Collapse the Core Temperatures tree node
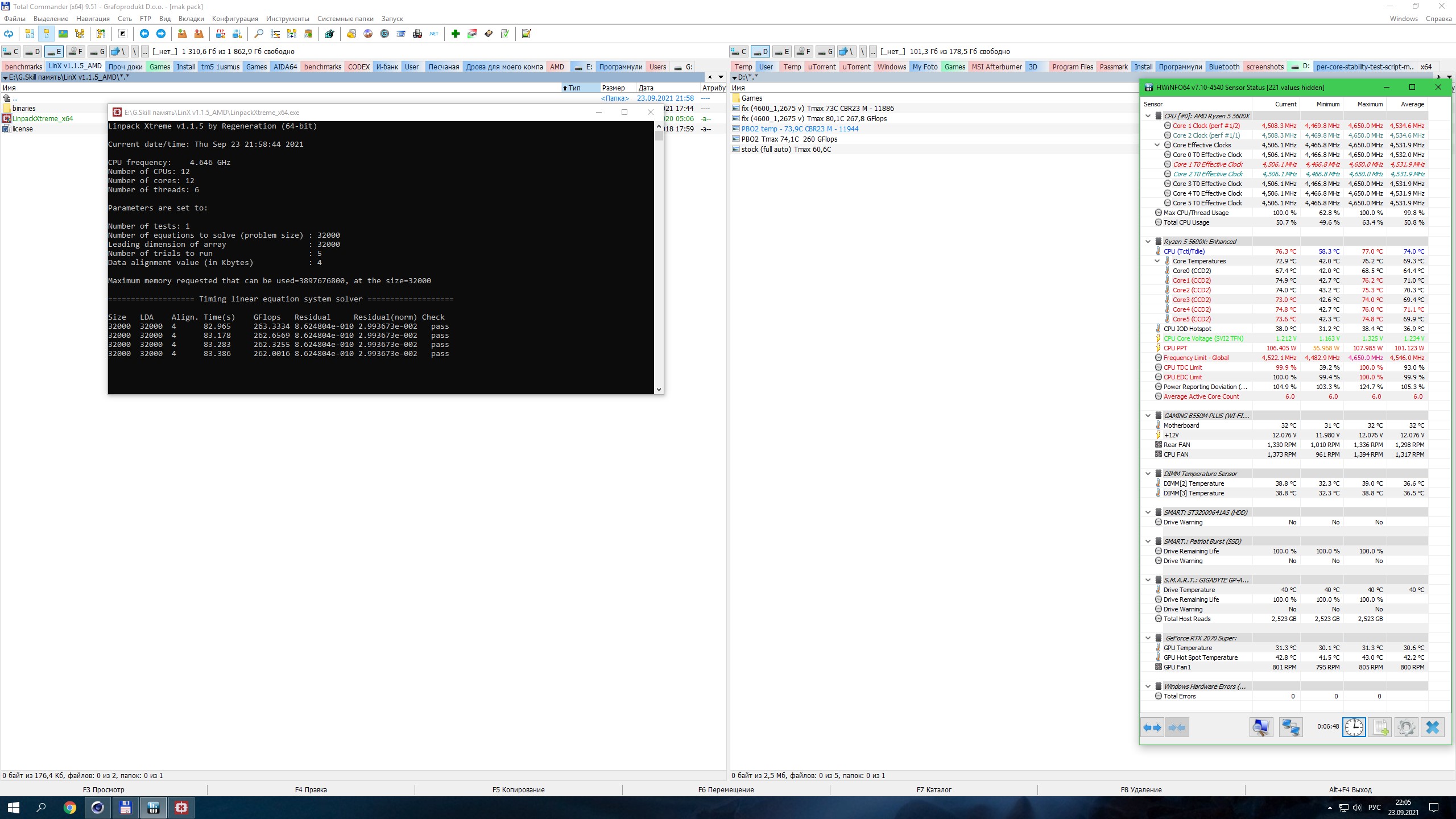The width and height of the screenshot is (1456, 819). pyautogui.click(x=1157, y=261)
